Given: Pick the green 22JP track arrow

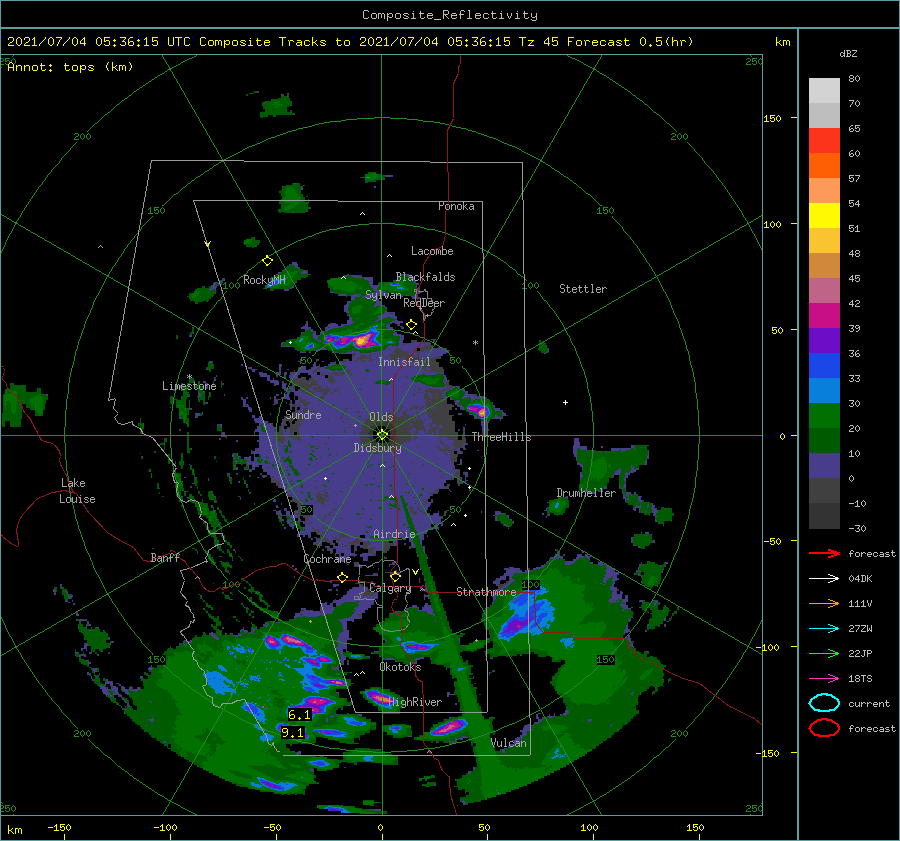Looking at the screenshot, I should pyautogui.click(x=824, y=653).
